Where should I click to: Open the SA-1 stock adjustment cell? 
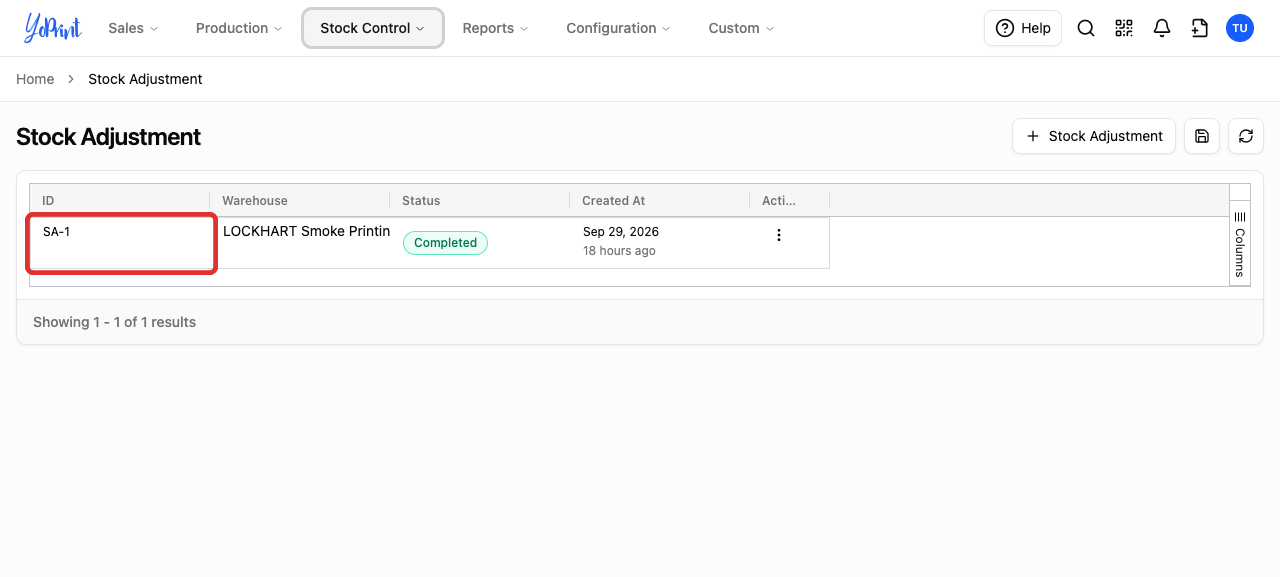(121, 243)
